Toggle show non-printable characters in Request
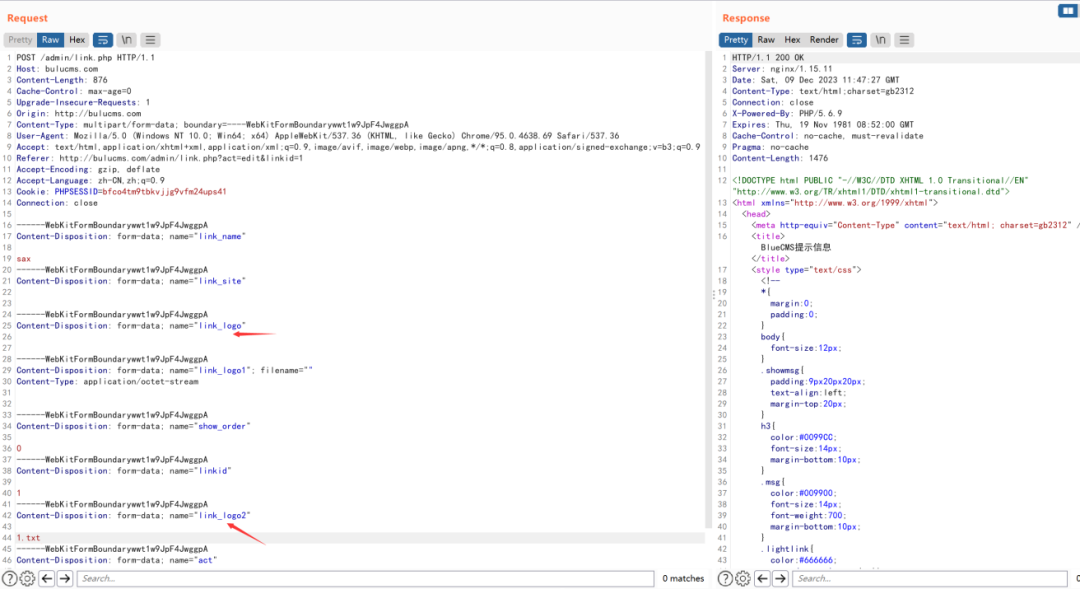Viewport: 1080px width, 589px height. point(126,40)
